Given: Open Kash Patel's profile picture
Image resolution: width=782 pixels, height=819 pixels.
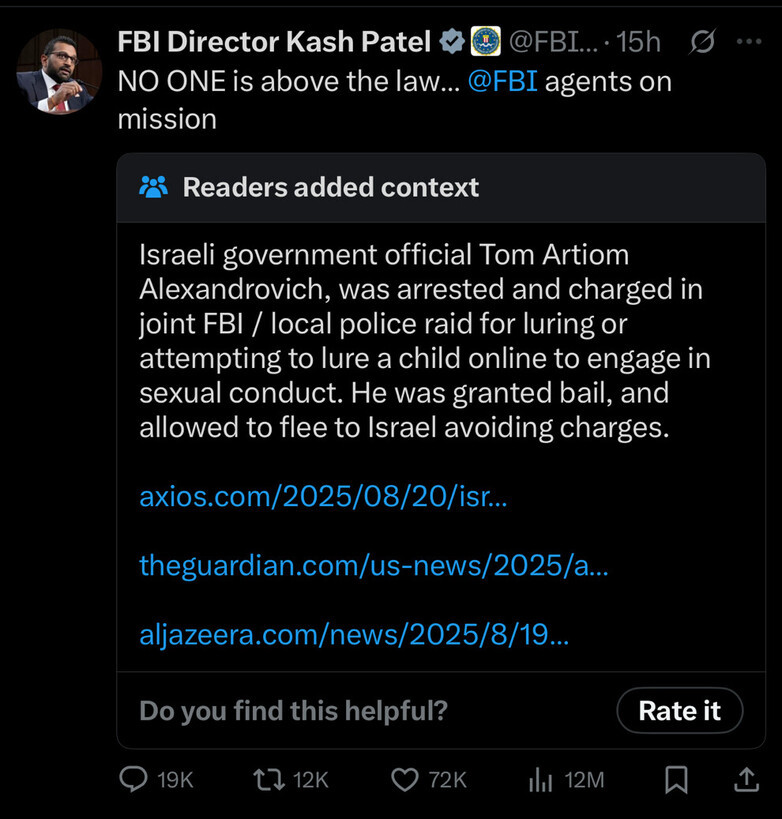Looking at the screenshot, I should tap(59, 71).
